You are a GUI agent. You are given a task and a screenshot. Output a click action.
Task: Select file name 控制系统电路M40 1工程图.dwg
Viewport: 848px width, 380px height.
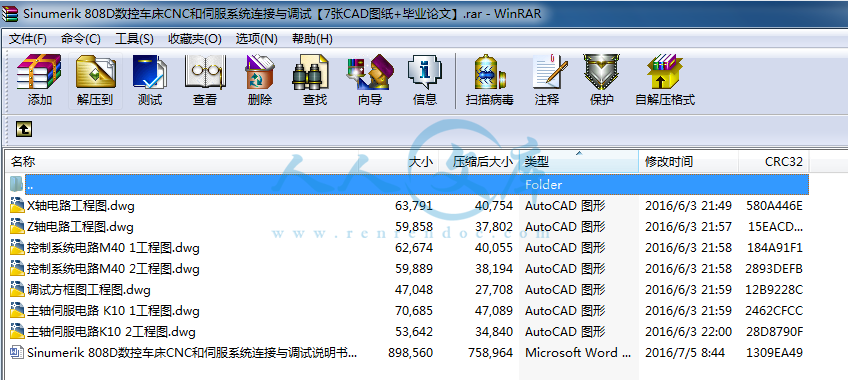(113, 248)
